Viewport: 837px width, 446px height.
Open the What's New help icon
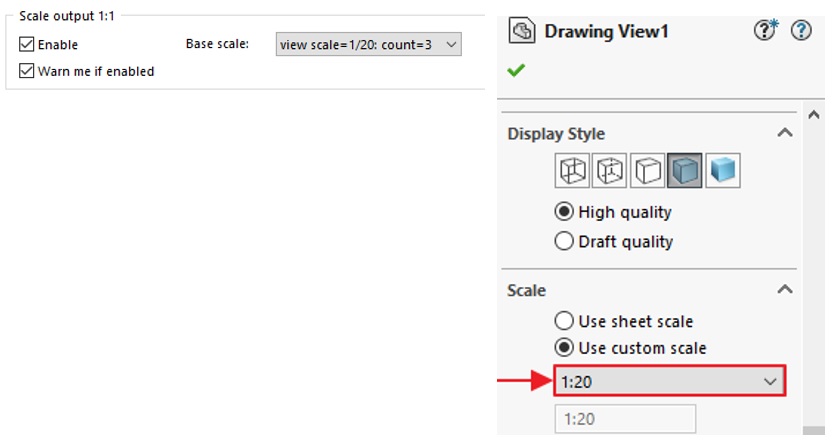[766, 30]
